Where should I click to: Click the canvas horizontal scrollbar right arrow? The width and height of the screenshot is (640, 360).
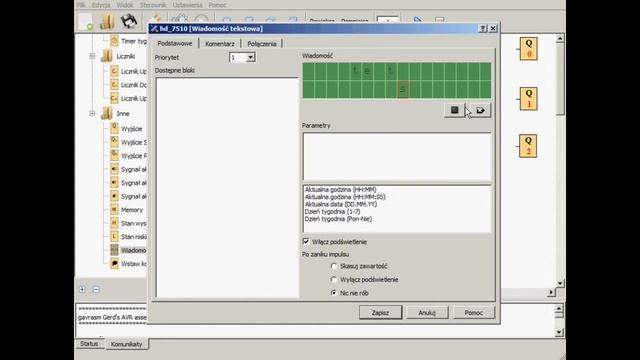[x=551, y=292]
